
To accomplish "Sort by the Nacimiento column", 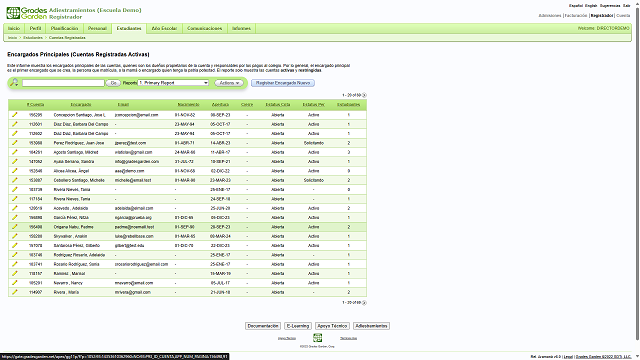I will [189, 104].
